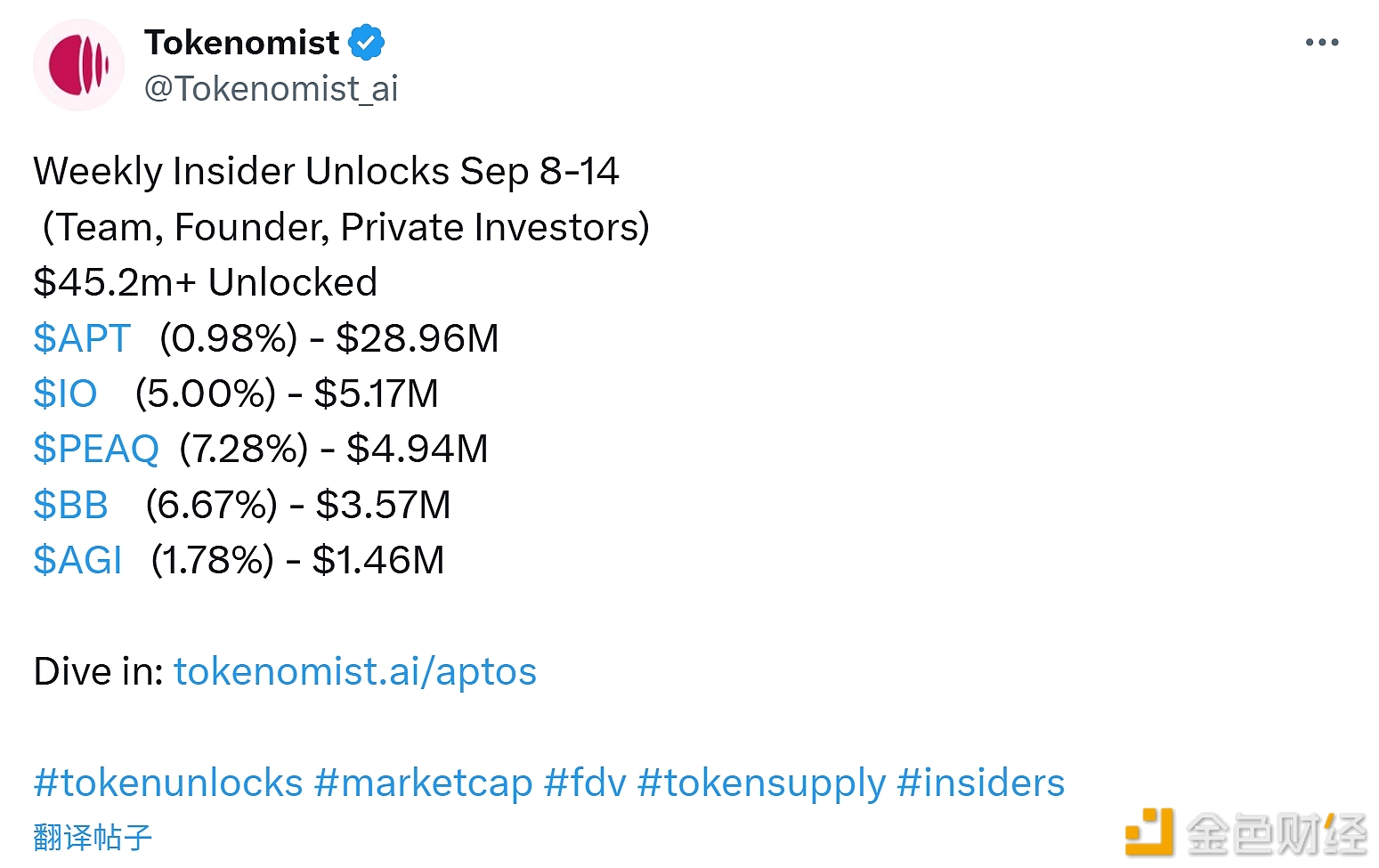Open the @Tokenomist_ai handle
Screen dimensions: 1379x868
[271, 88]
